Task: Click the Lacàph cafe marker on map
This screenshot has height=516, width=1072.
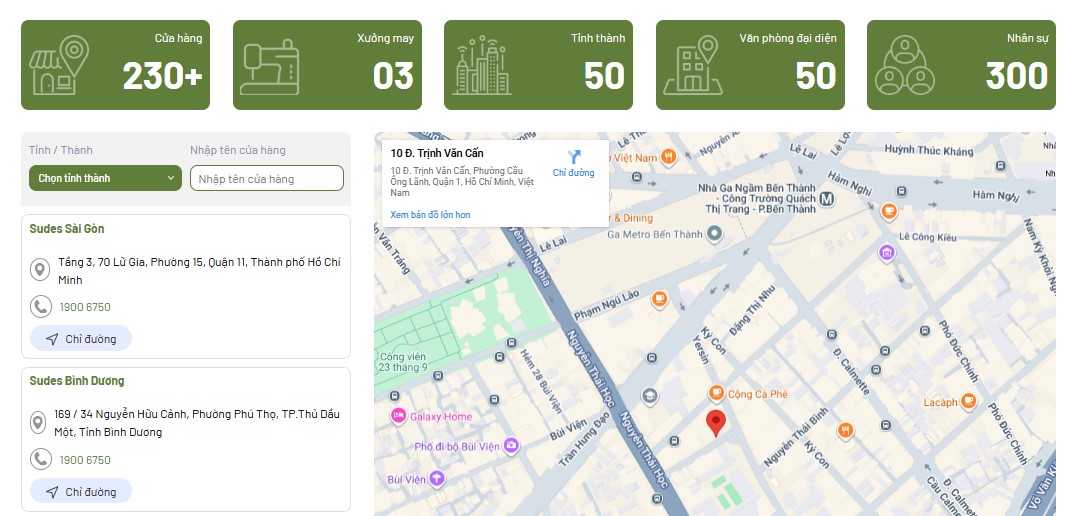Action: click(967, 402)
